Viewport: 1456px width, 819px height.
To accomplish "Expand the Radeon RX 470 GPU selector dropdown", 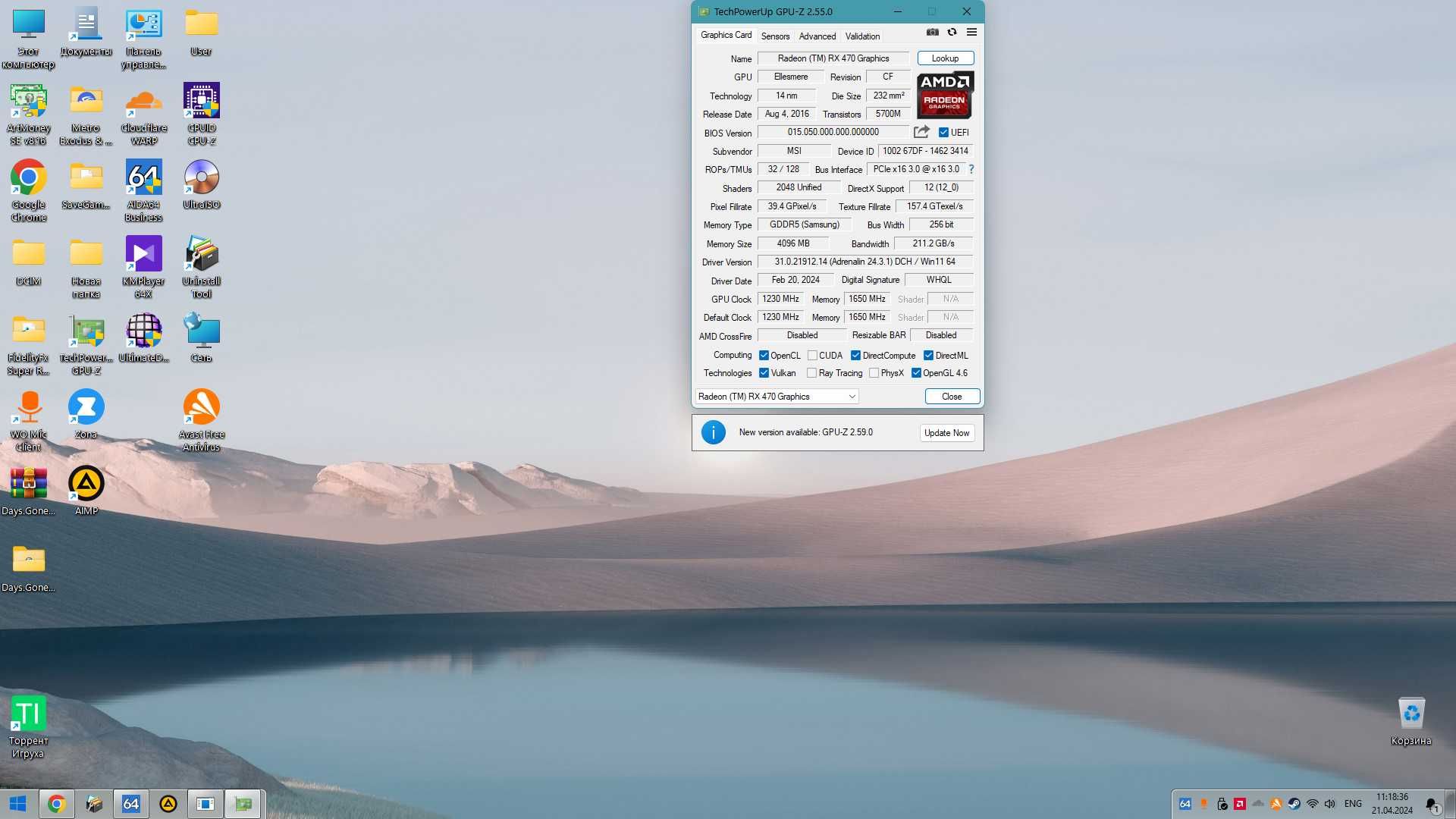I will coord(777,397).
